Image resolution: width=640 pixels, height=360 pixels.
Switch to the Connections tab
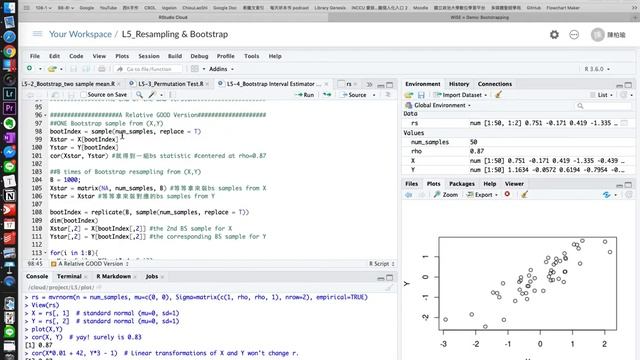click(495, 84)
